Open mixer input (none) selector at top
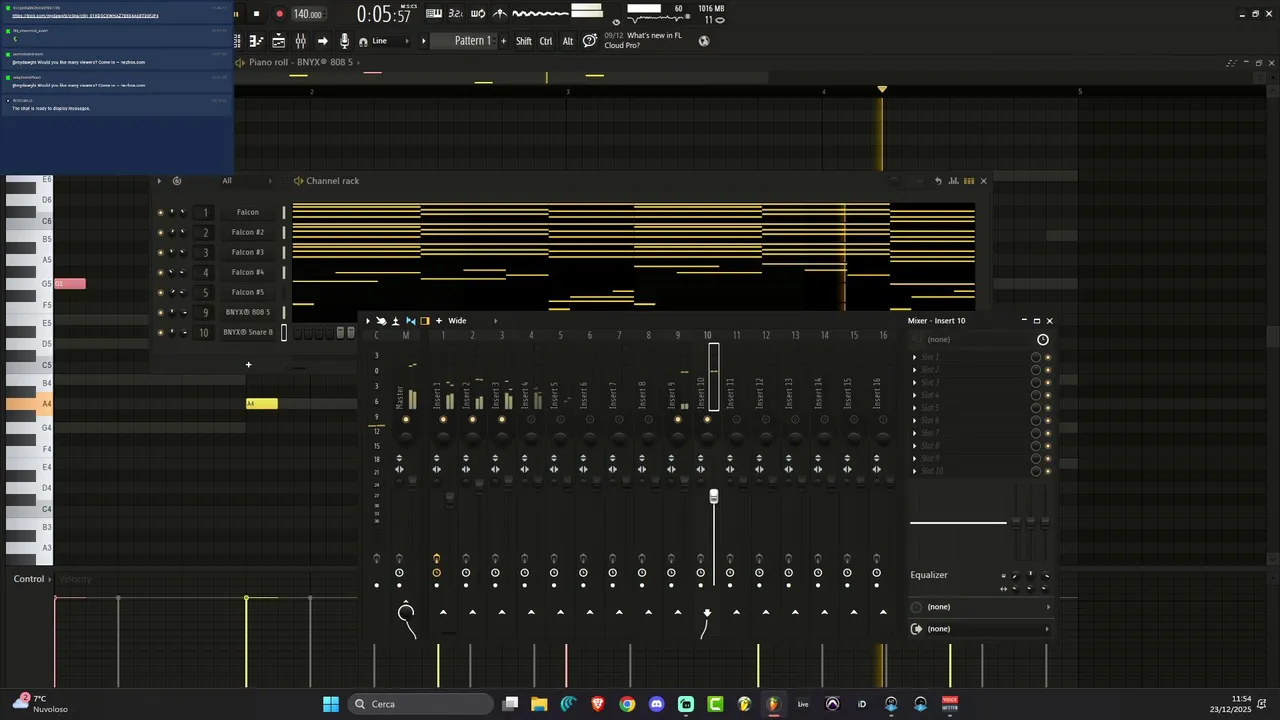 pos(970,340)
